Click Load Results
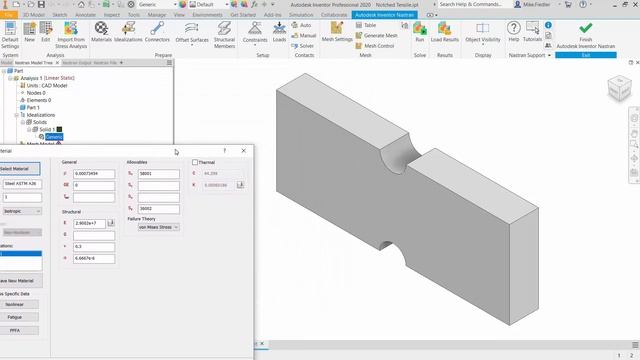This screenshot has height=360, width=640. tap(444, 32)
